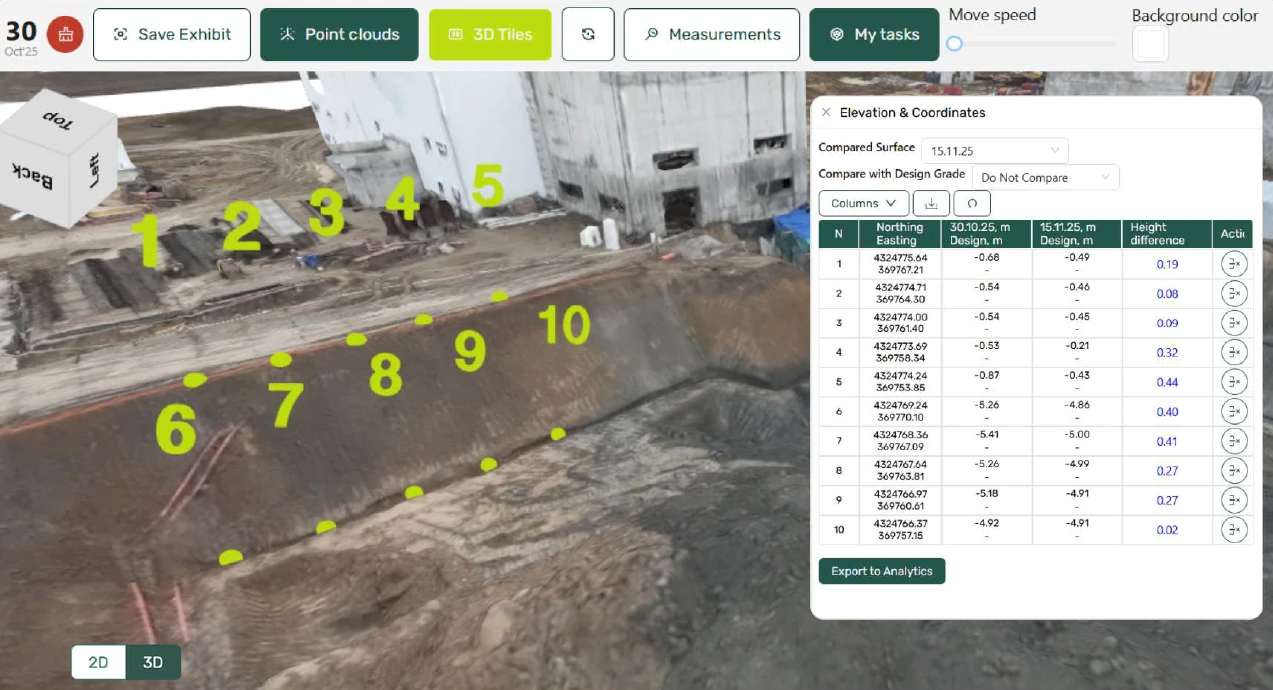Delete point row 5 via action icon
This screenshot has width=1273, height=690.
(1235, 382)
